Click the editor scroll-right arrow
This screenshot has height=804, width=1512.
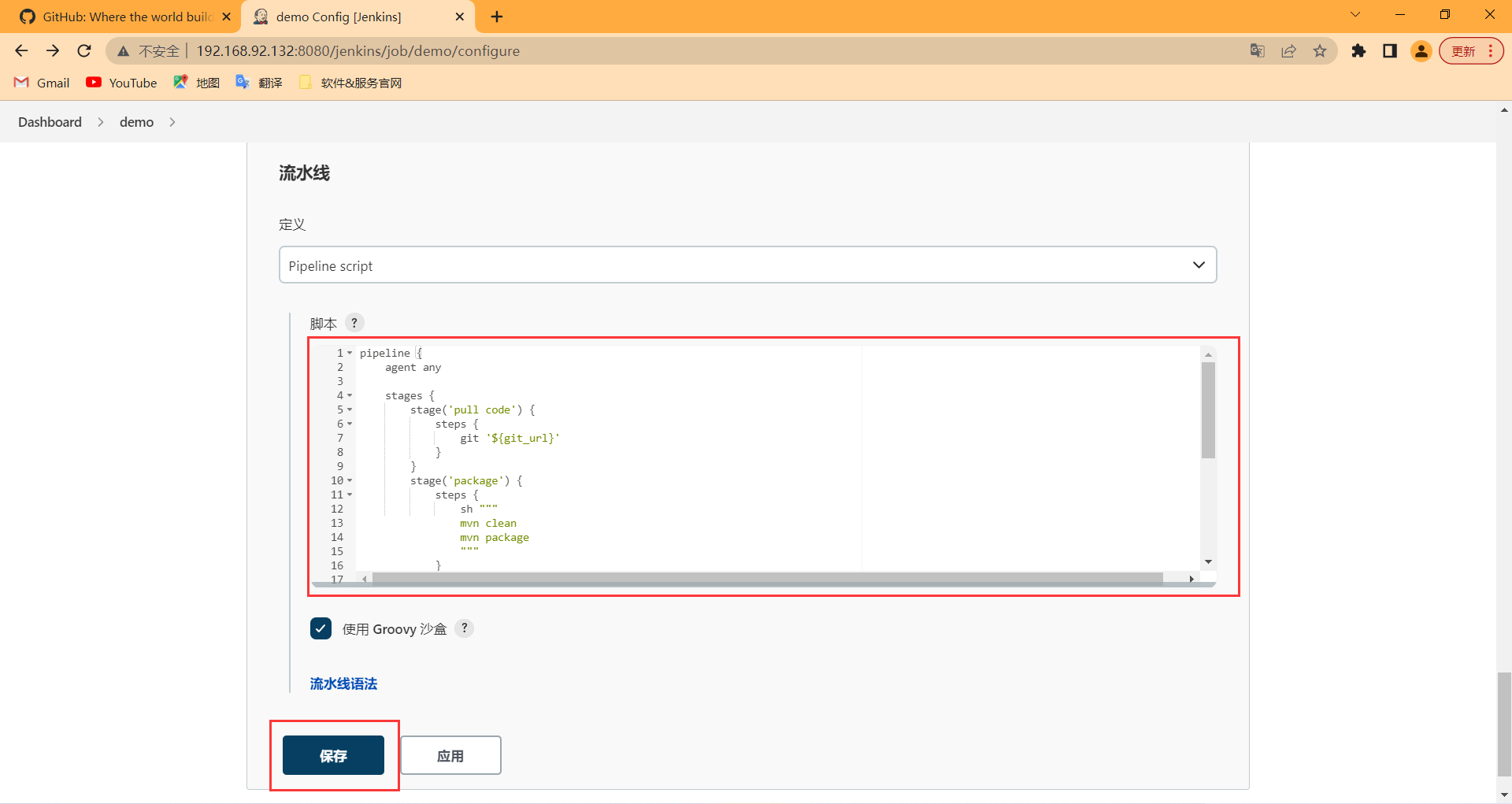click(1191, 579)
